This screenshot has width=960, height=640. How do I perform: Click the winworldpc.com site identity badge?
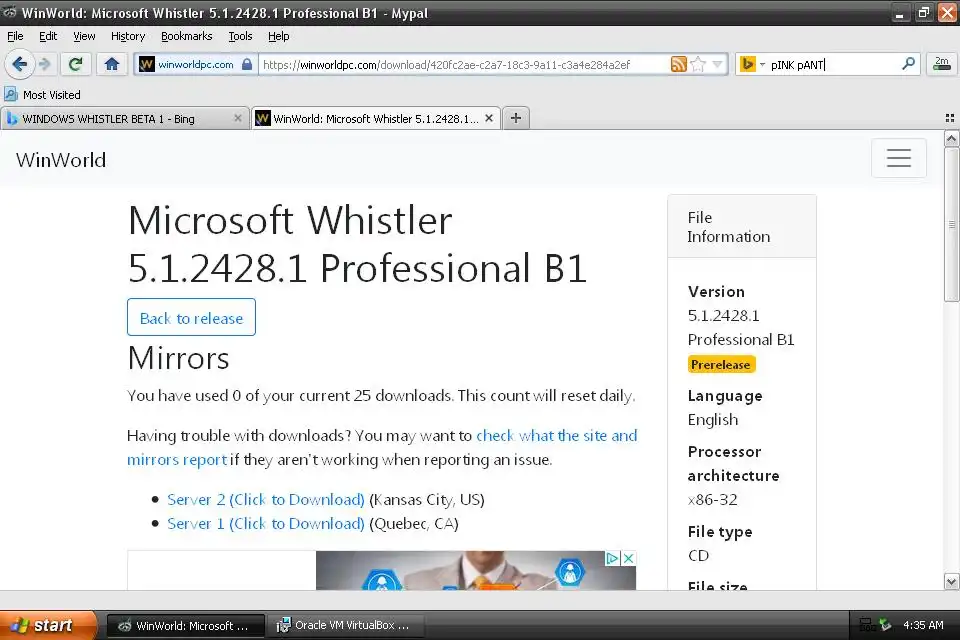(195, 64)
